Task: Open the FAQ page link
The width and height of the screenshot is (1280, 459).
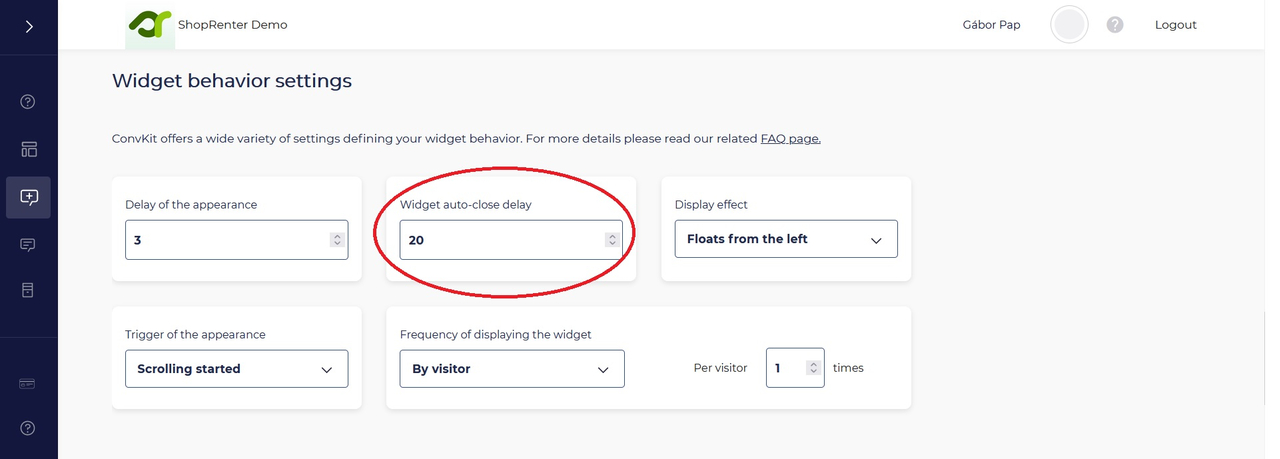Action: 790,139
